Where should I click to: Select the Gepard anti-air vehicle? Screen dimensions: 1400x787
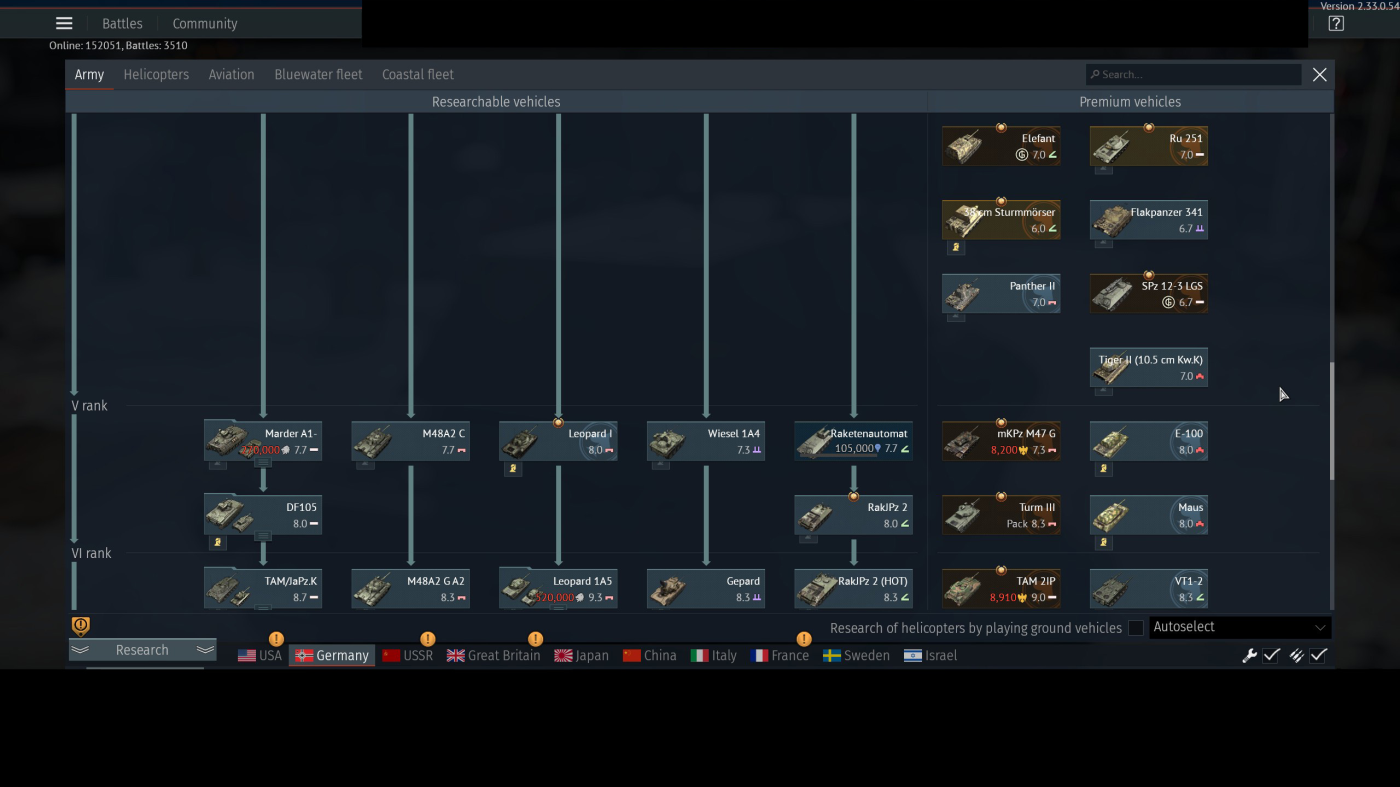click(706, 589)
